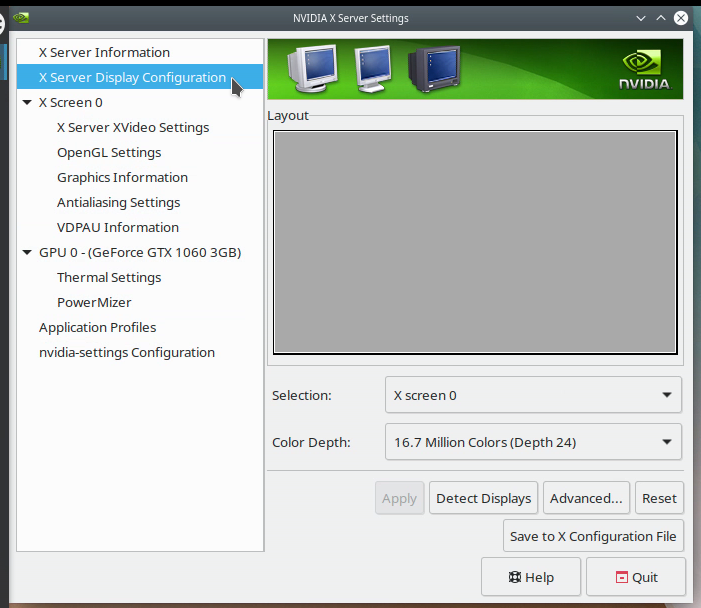This screenshot has width=701, height=608.
Task: Select X Server Display Configuration
Action: pos(140,77)
